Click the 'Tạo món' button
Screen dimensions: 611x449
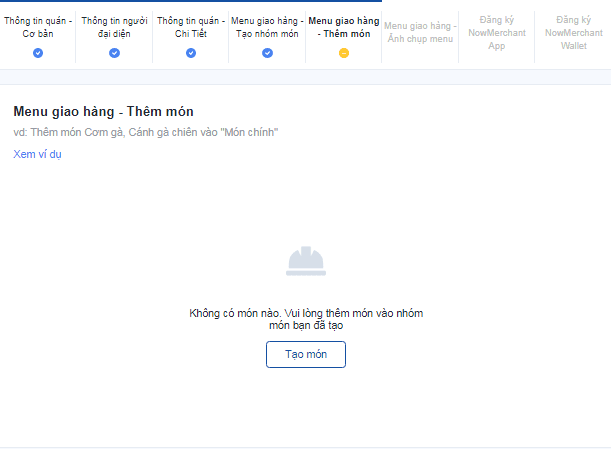[306, 354]
